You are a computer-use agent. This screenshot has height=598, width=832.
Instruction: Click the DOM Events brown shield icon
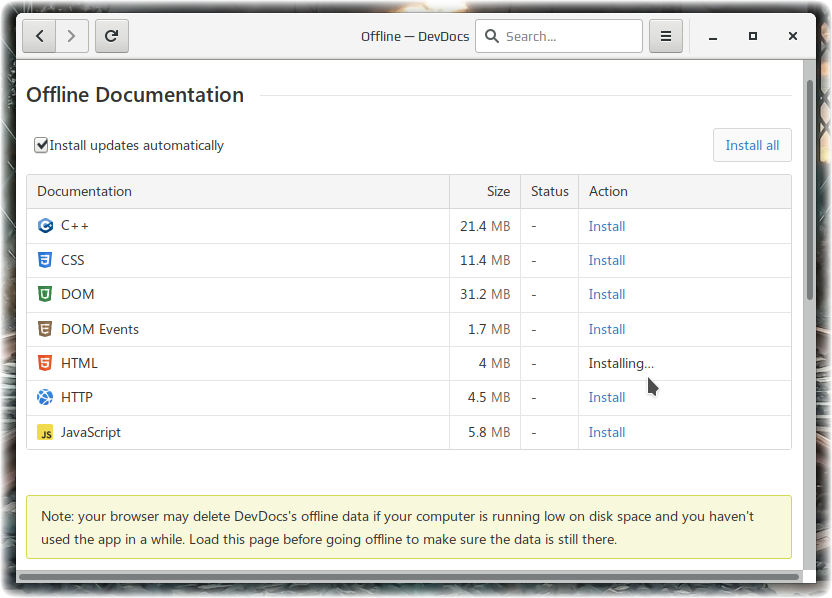pos(45,329)
